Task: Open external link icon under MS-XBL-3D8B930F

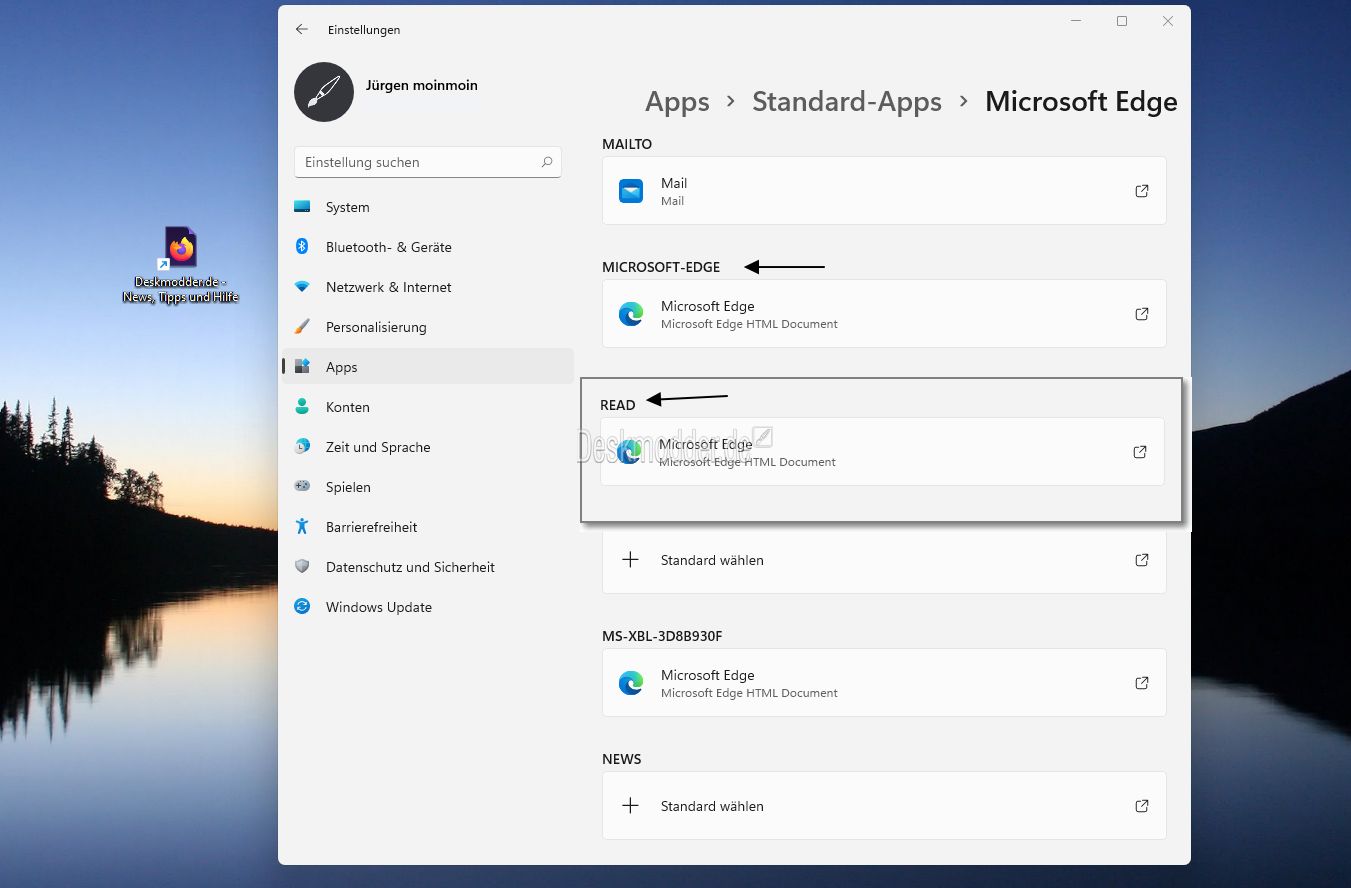Action: (1142, 683)
